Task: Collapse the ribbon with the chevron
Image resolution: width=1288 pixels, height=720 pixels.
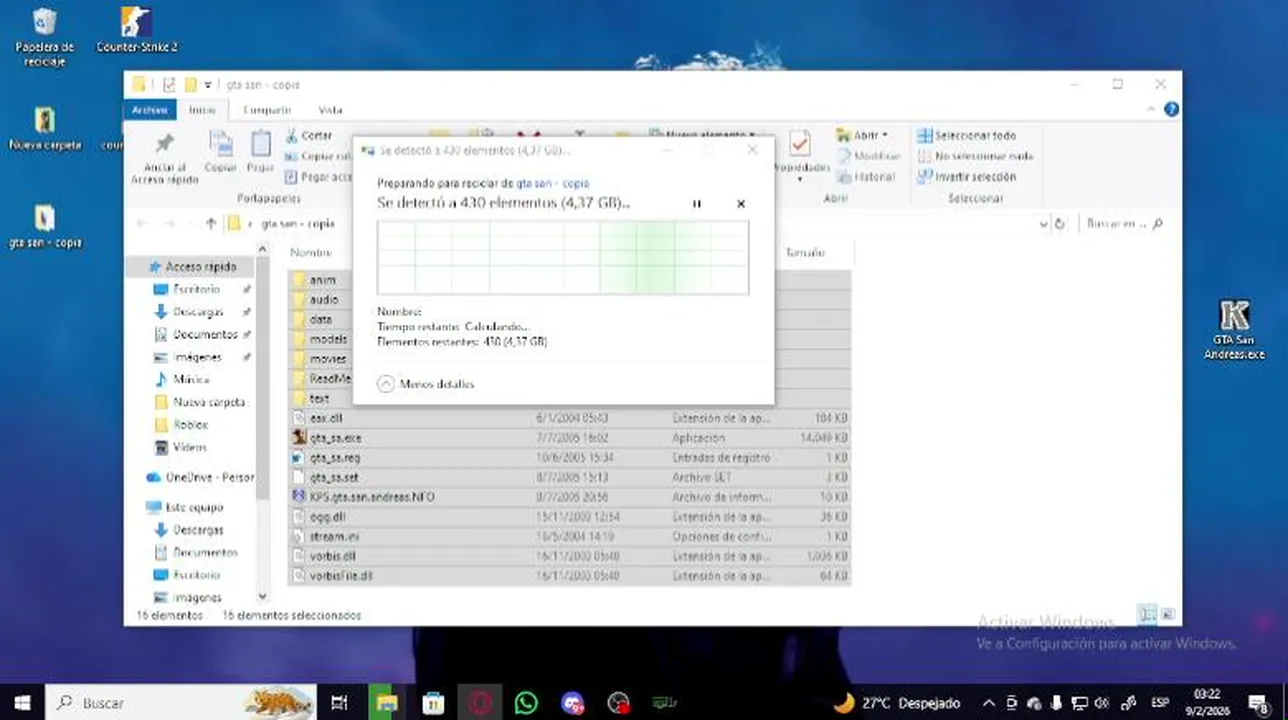Action: click(x=1152, y=110)
